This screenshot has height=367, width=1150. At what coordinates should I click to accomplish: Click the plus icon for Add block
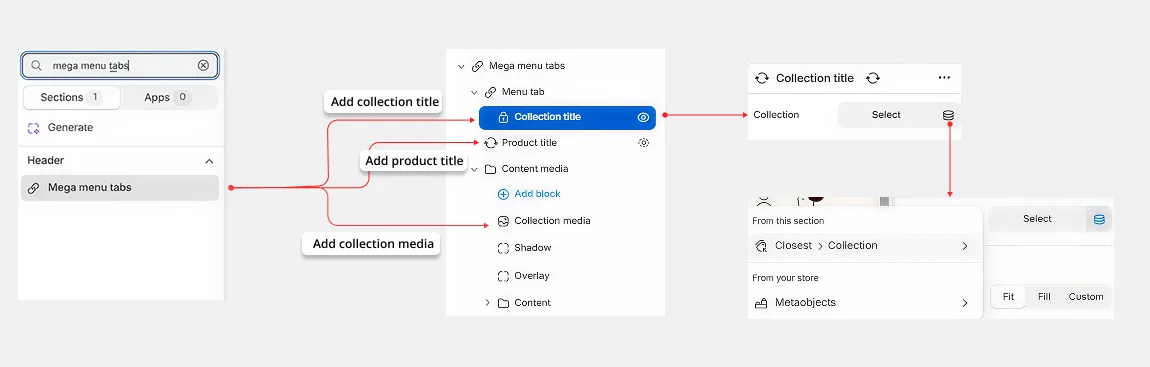click(503, 195)
